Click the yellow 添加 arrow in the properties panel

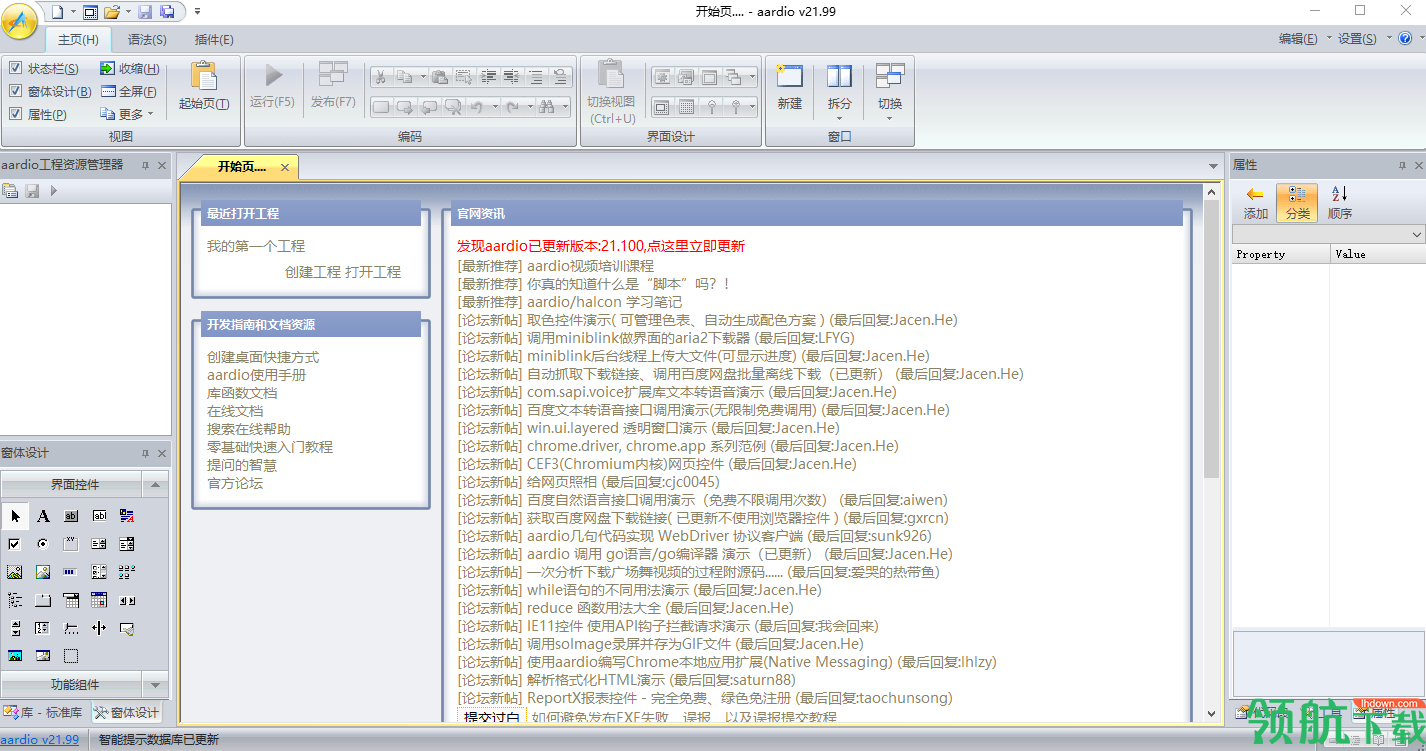pyautogui.click(x=1255, y=202)
